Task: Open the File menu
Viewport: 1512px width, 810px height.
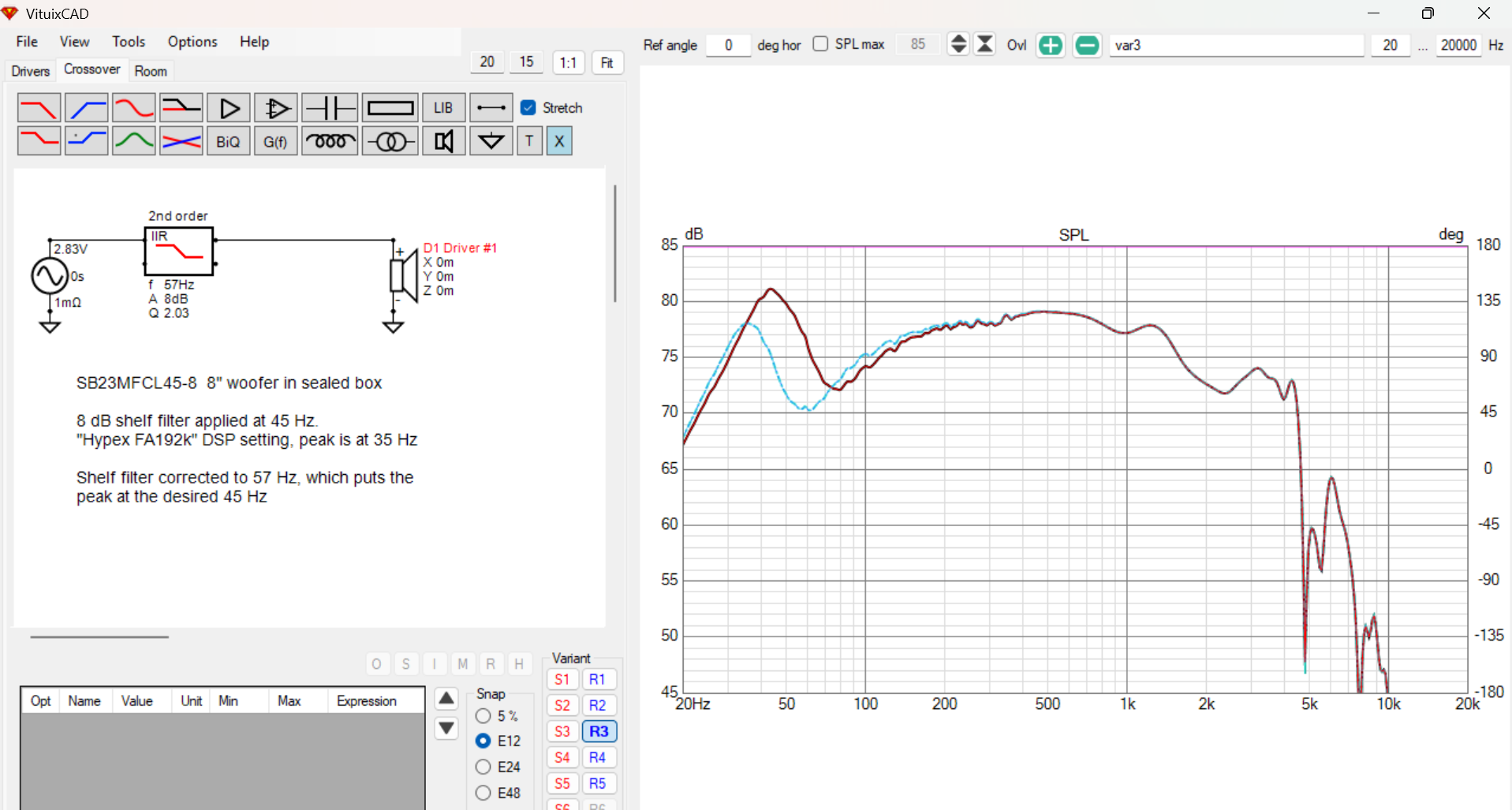Action: click(x=27, y=42)
